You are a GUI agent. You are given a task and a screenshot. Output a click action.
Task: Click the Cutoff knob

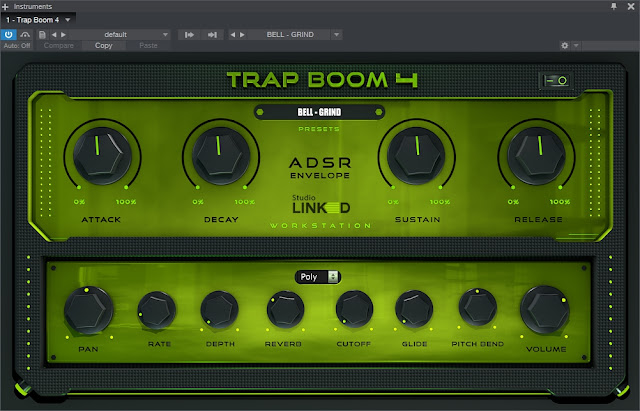click(x=354, y=309)
